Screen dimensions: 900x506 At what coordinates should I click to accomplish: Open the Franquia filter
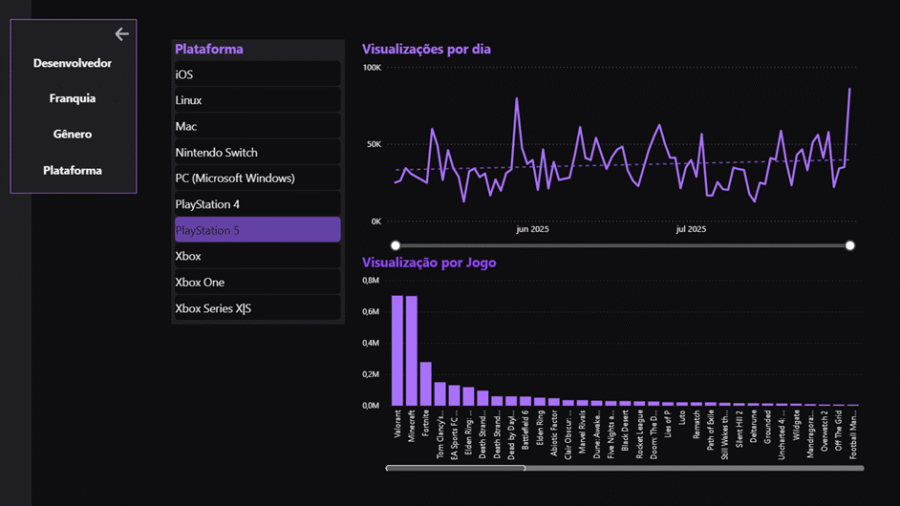(x=72, y=99)
